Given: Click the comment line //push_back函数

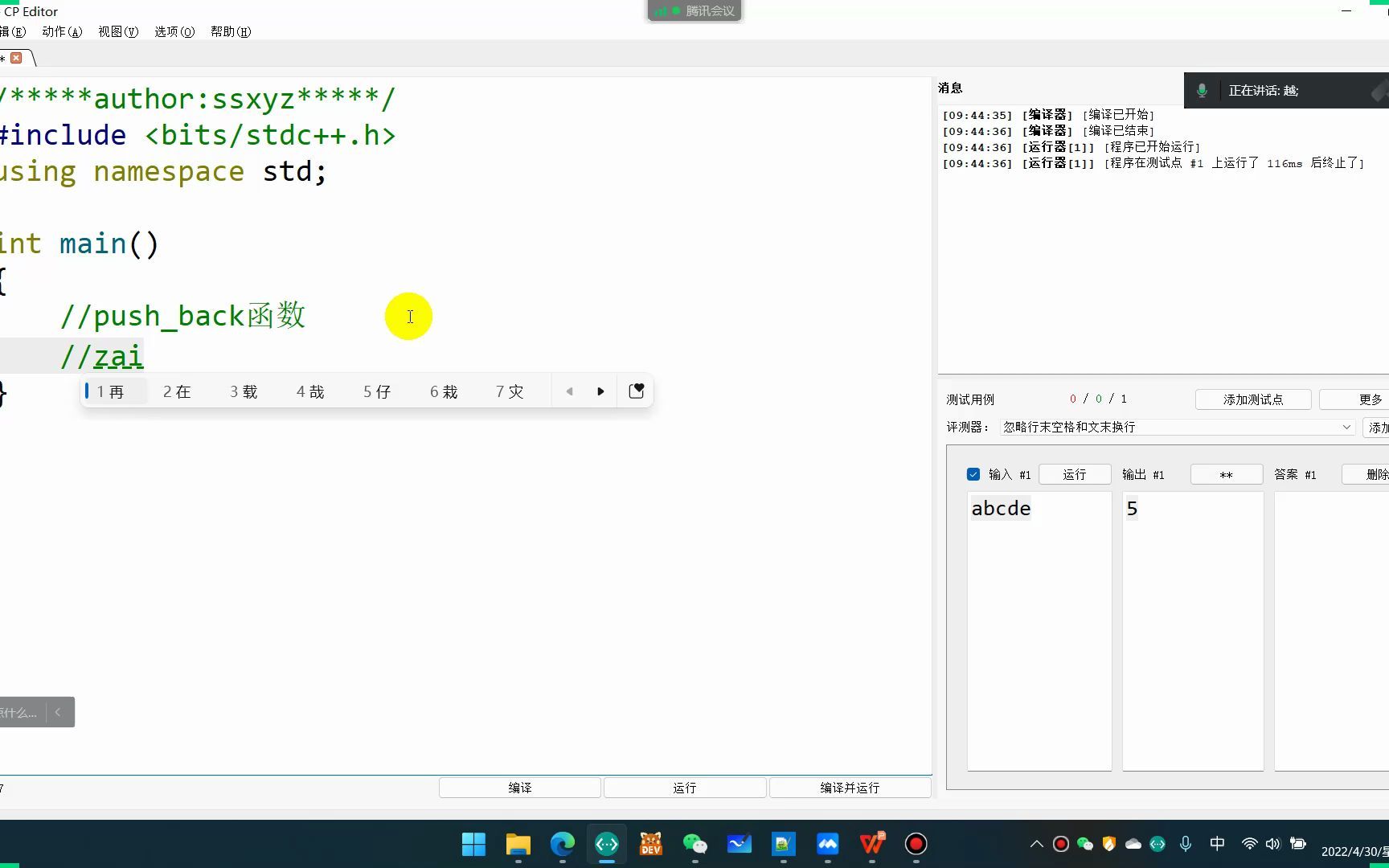Looking at the screenshot, I should [x=182, y=316].
